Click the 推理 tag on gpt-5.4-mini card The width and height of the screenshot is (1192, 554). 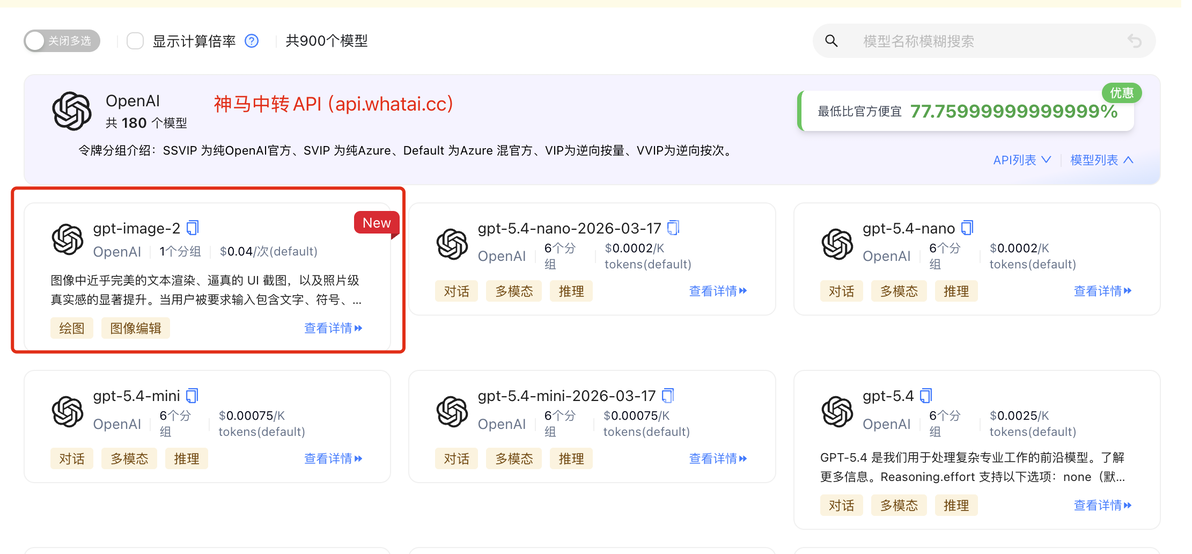pos(186,459)
